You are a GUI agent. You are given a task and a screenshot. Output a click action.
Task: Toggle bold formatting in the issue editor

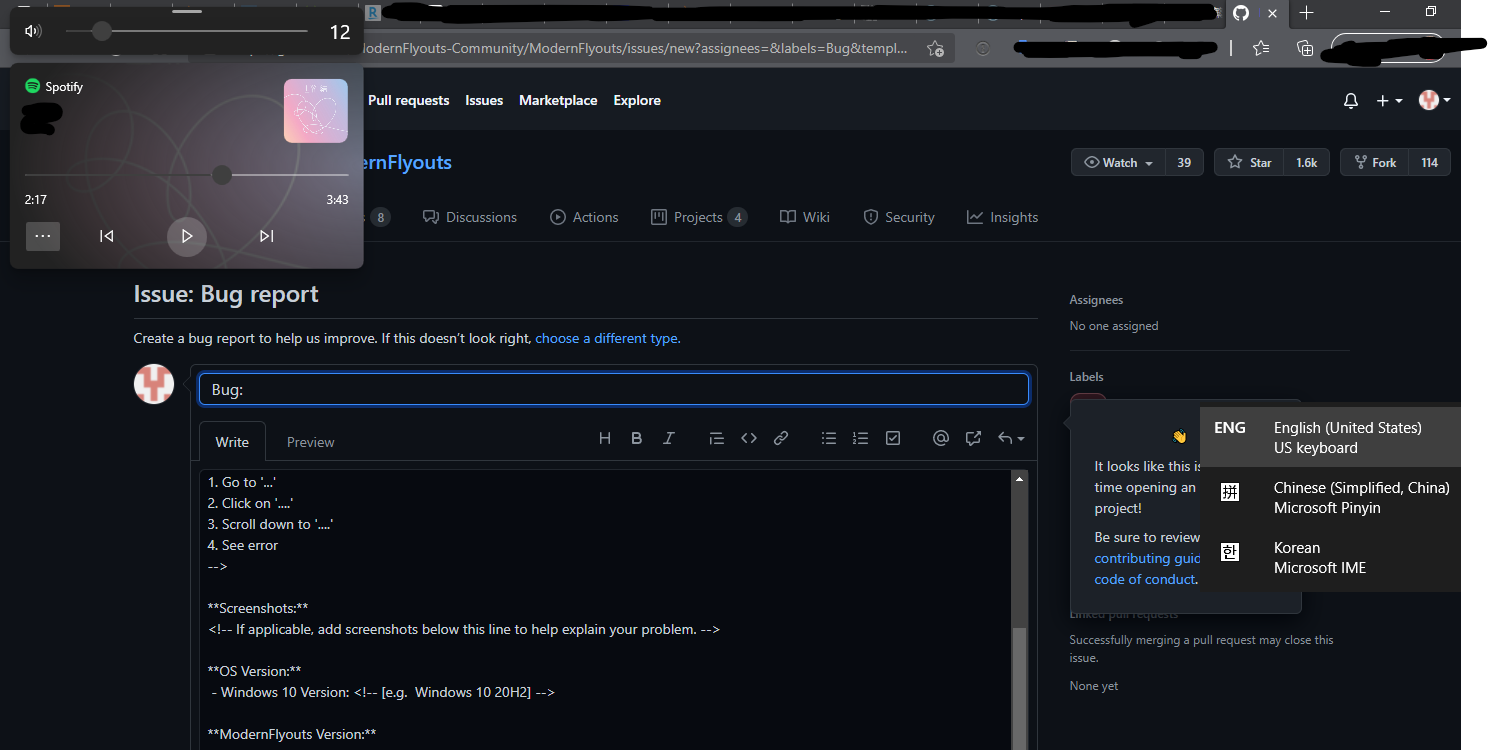coord(636,438)
